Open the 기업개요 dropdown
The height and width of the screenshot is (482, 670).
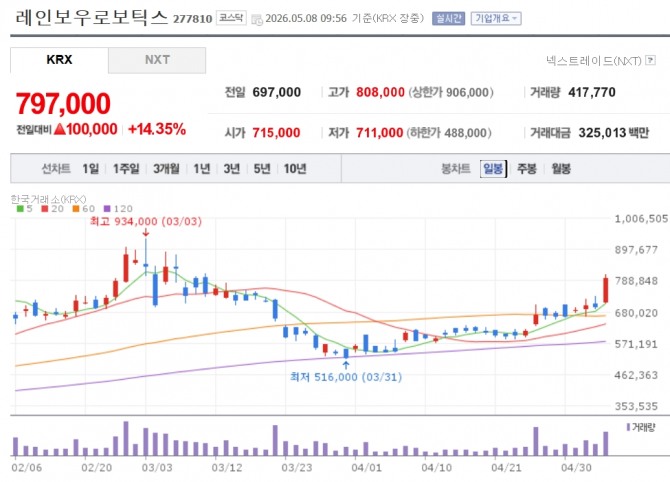click(x=496, y=18)
